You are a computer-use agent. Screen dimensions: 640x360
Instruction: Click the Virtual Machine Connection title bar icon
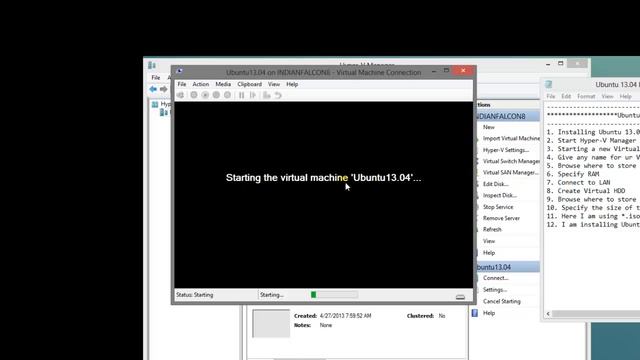[x=180, y=71]
